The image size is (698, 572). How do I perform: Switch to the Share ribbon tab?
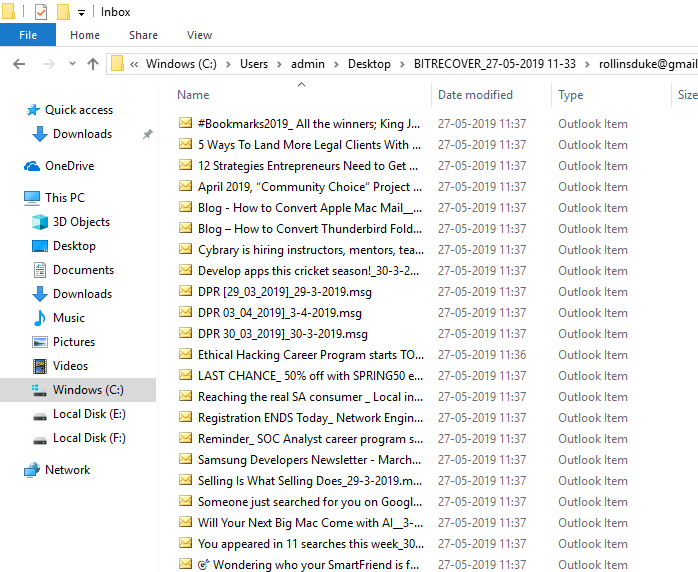click(143, 35)
